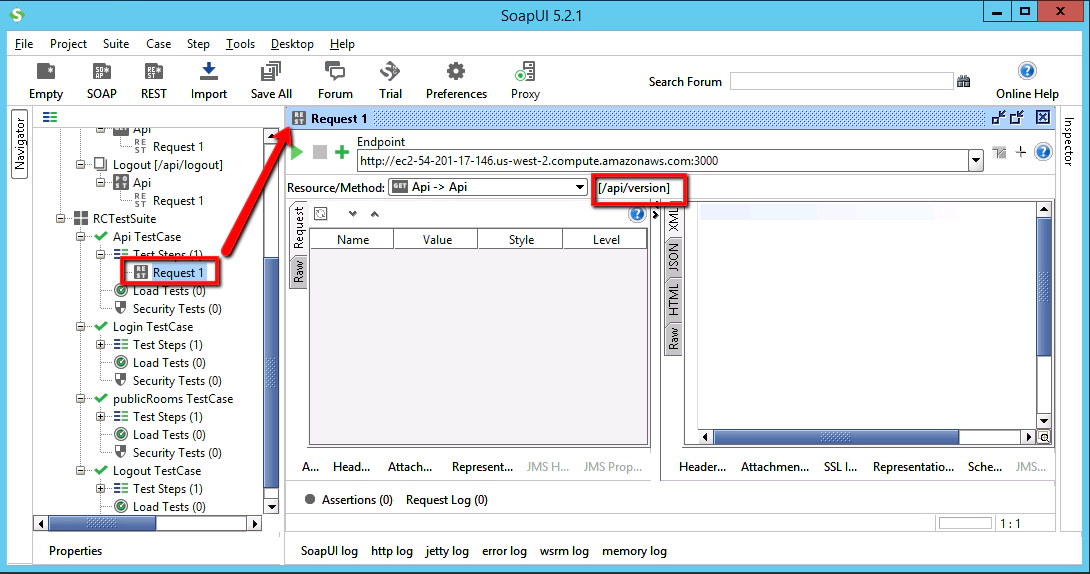Open Properties panel at bottom left

pyautogui.click(x=75, y=551)
